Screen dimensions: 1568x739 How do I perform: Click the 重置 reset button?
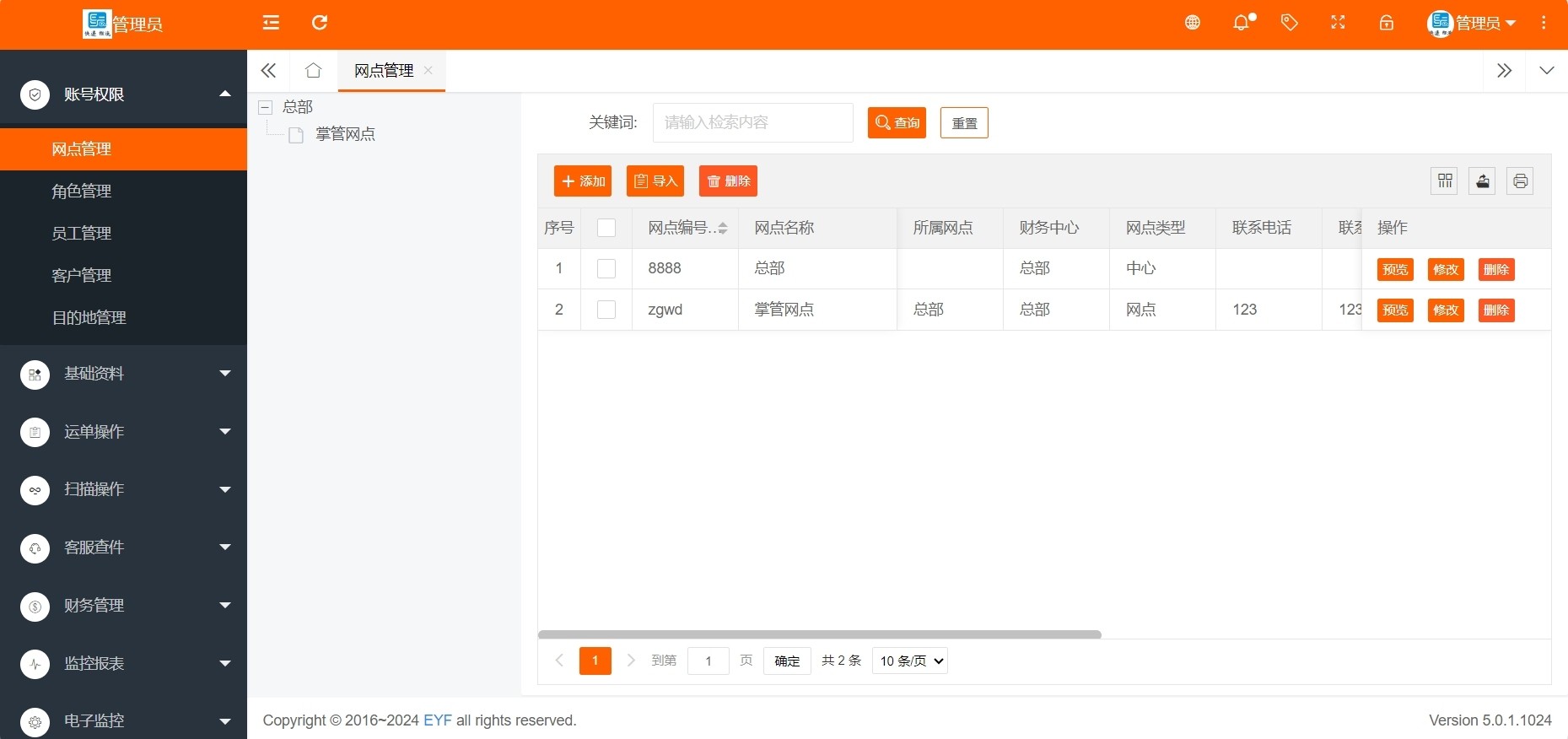click(x=964, y=122)
